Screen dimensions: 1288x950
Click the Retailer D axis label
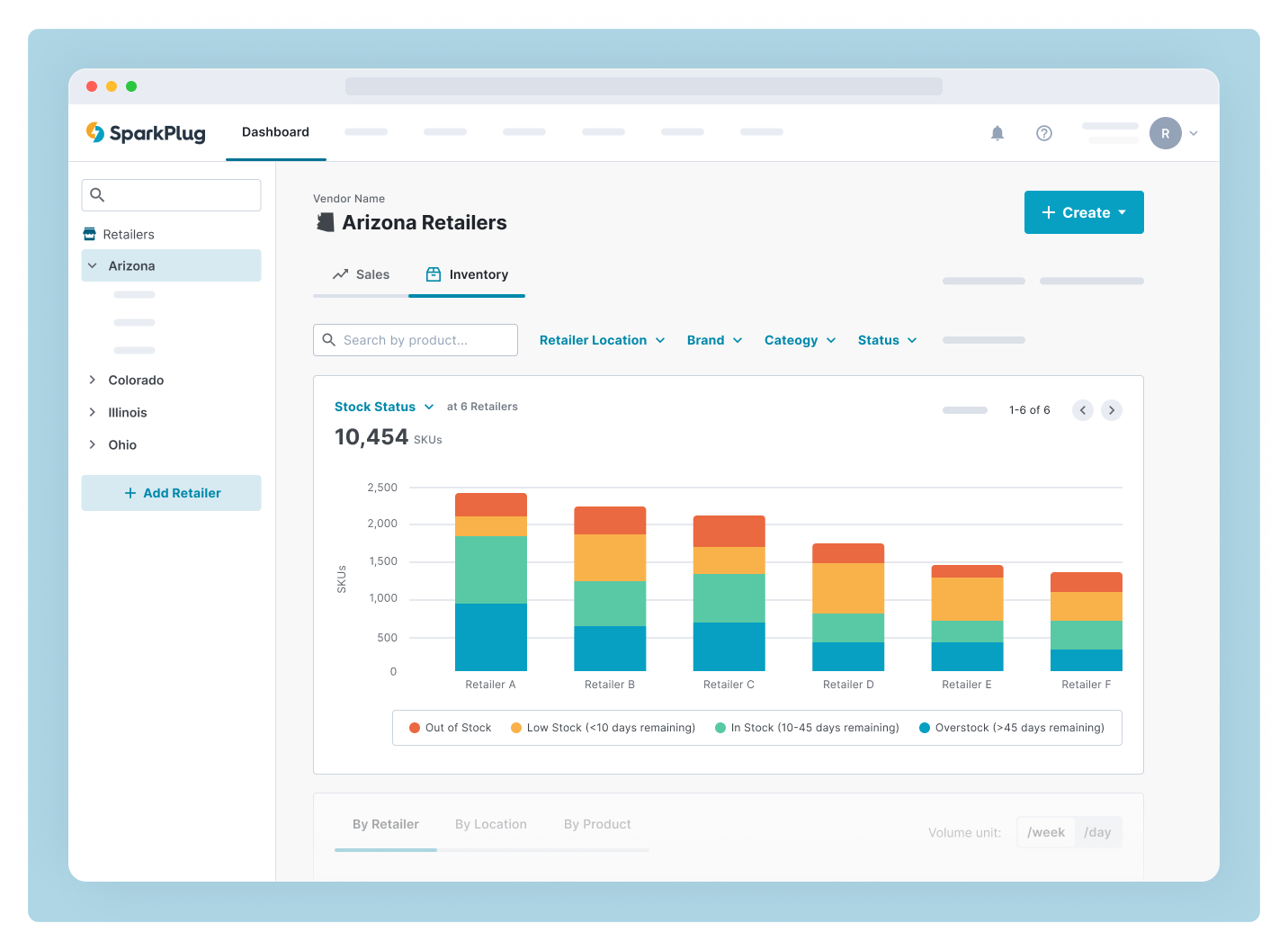[x=848, y=685]
